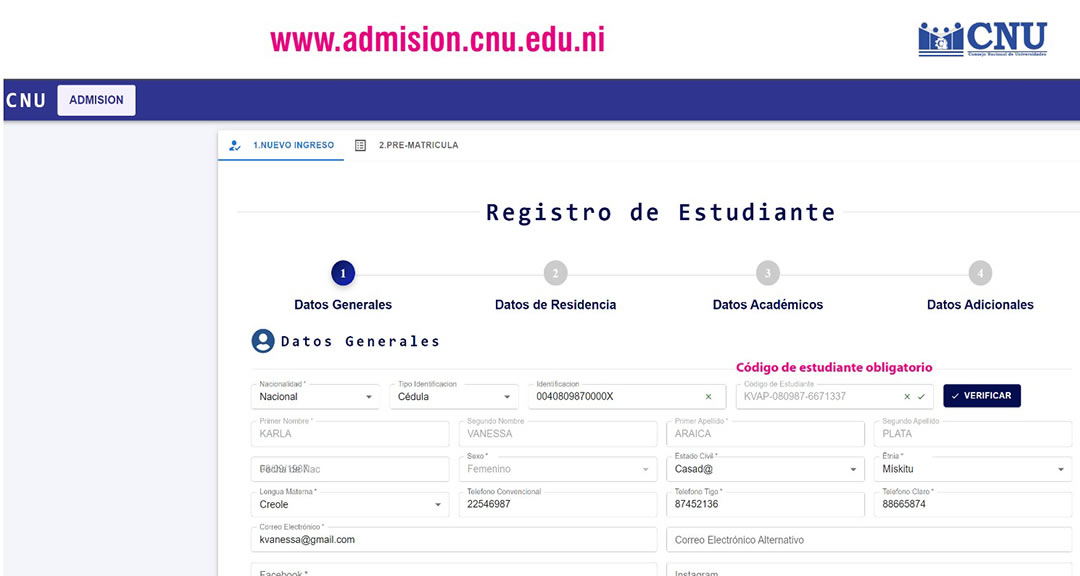The width and height of the screenshot is (1080, 576).
Task: Go to step 3 circle, Datos Académicos
Action: [767, 273]
